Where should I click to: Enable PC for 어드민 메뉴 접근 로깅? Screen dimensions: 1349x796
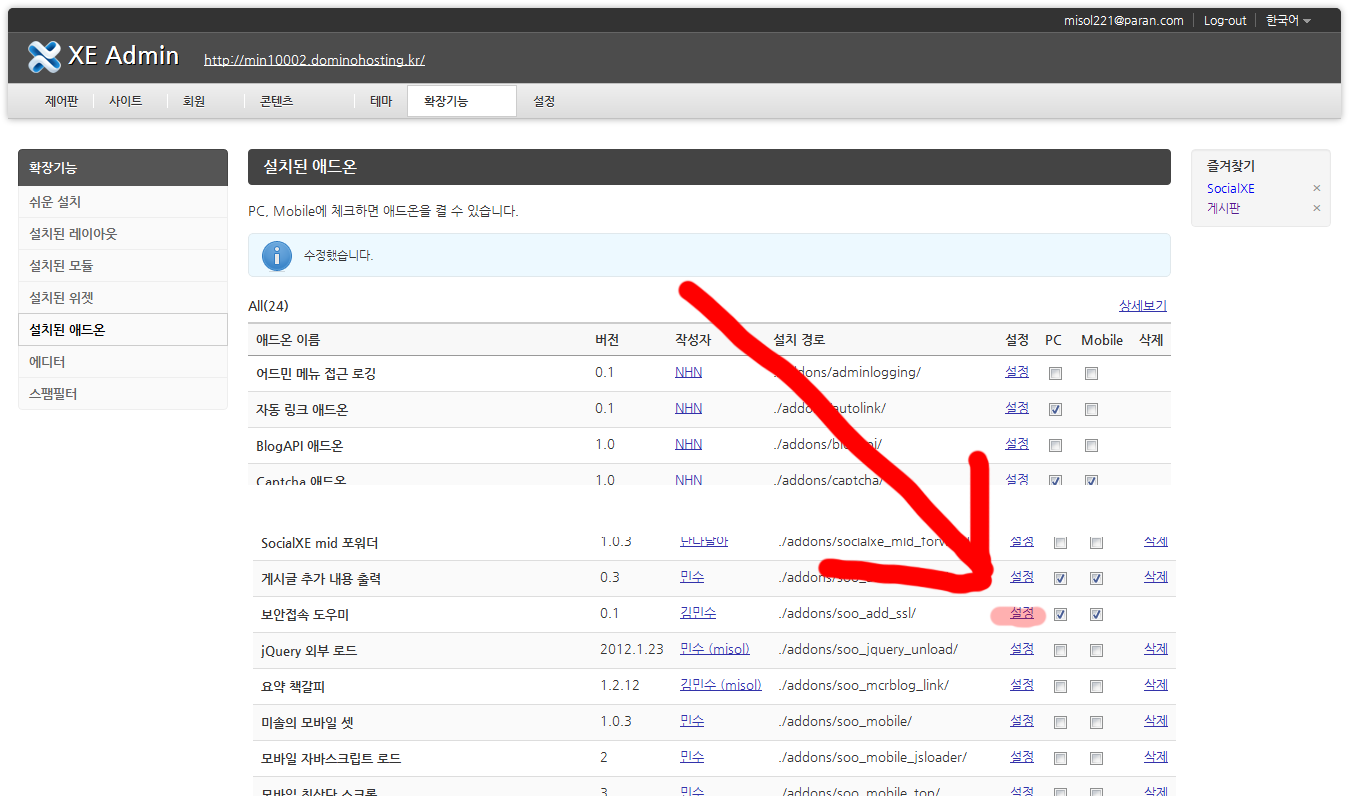pos(1055,373)
